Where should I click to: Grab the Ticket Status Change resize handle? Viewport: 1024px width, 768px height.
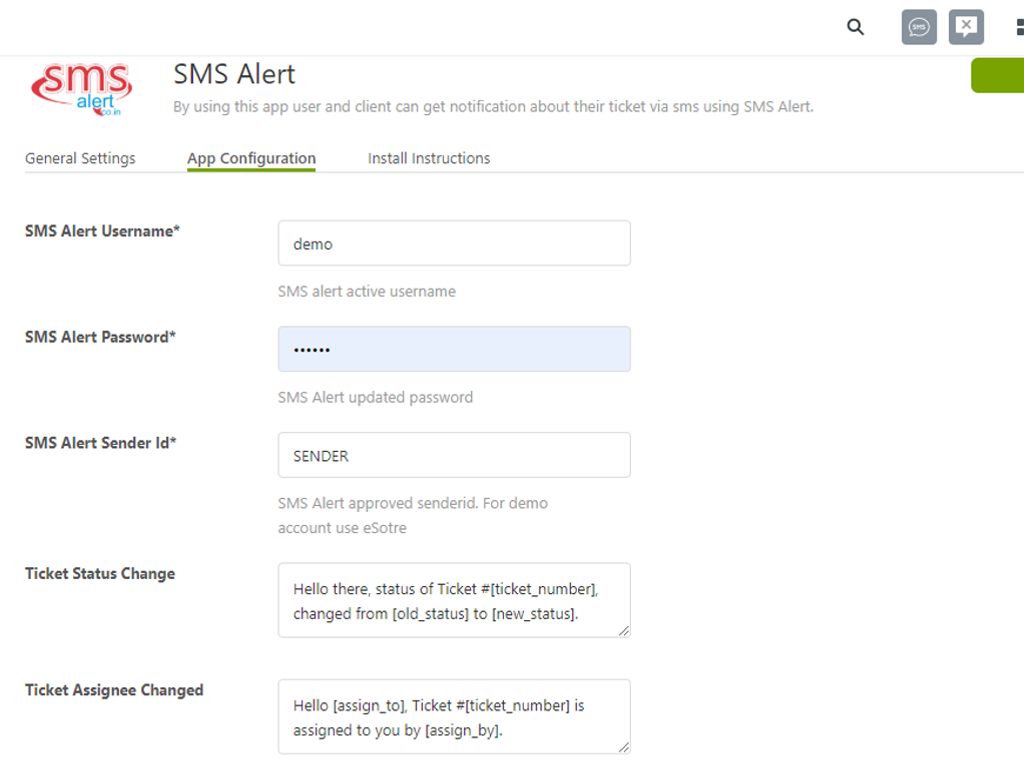pyautogui.click(x=624, y=630)
